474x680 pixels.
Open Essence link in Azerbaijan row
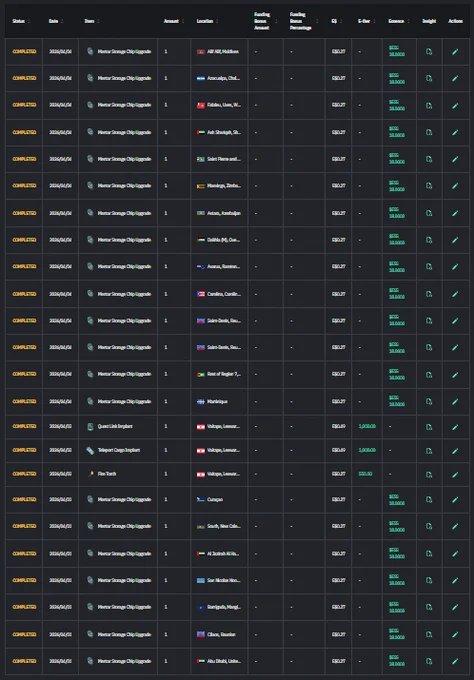(x=396, y=212)
